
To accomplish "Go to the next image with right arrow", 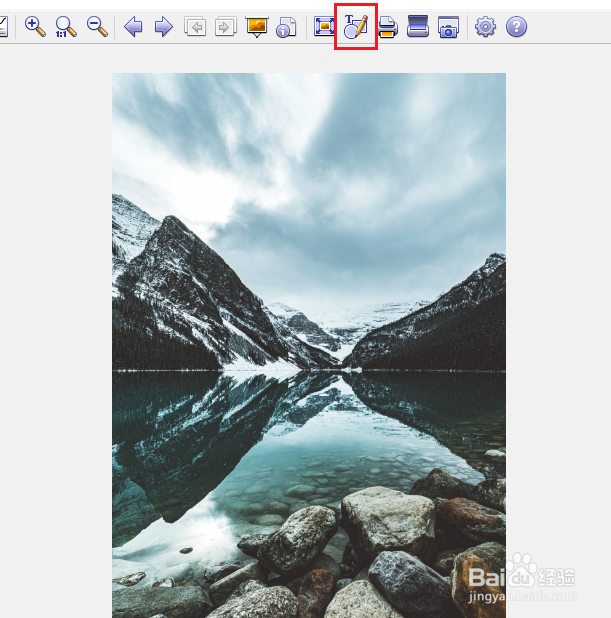I will pyautogui.click(x=164, y=27).
